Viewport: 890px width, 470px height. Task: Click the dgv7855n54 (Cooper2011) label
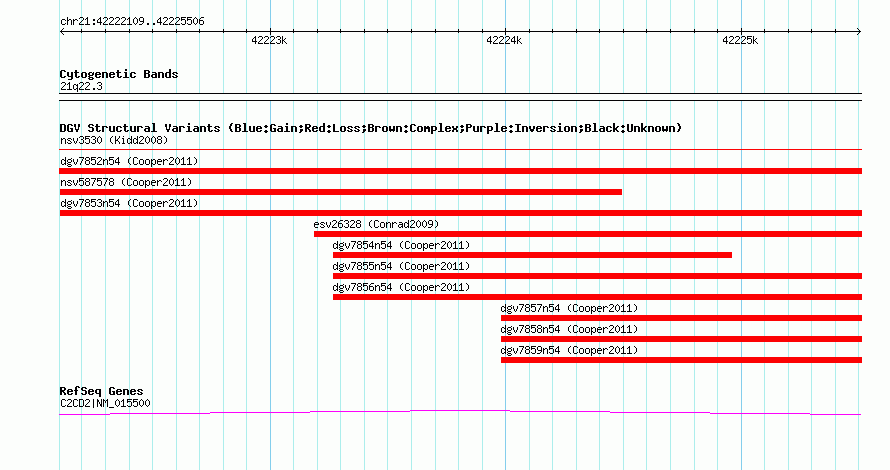(x=401, y=266)
